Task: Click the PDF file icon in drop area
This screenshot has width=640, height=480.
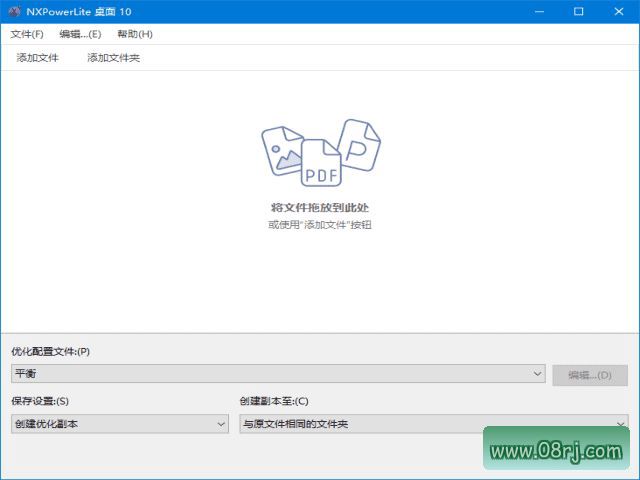Action: [x=322, y=163]
